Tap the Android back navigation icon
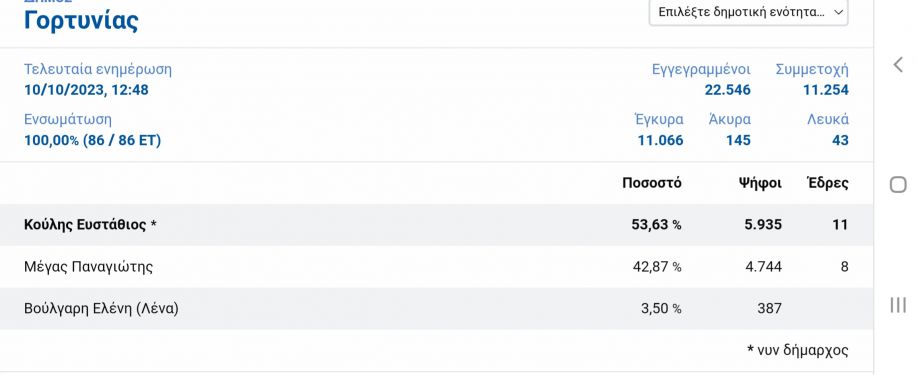The height and width of the screenshot is (375, 918). pos(898,64)
